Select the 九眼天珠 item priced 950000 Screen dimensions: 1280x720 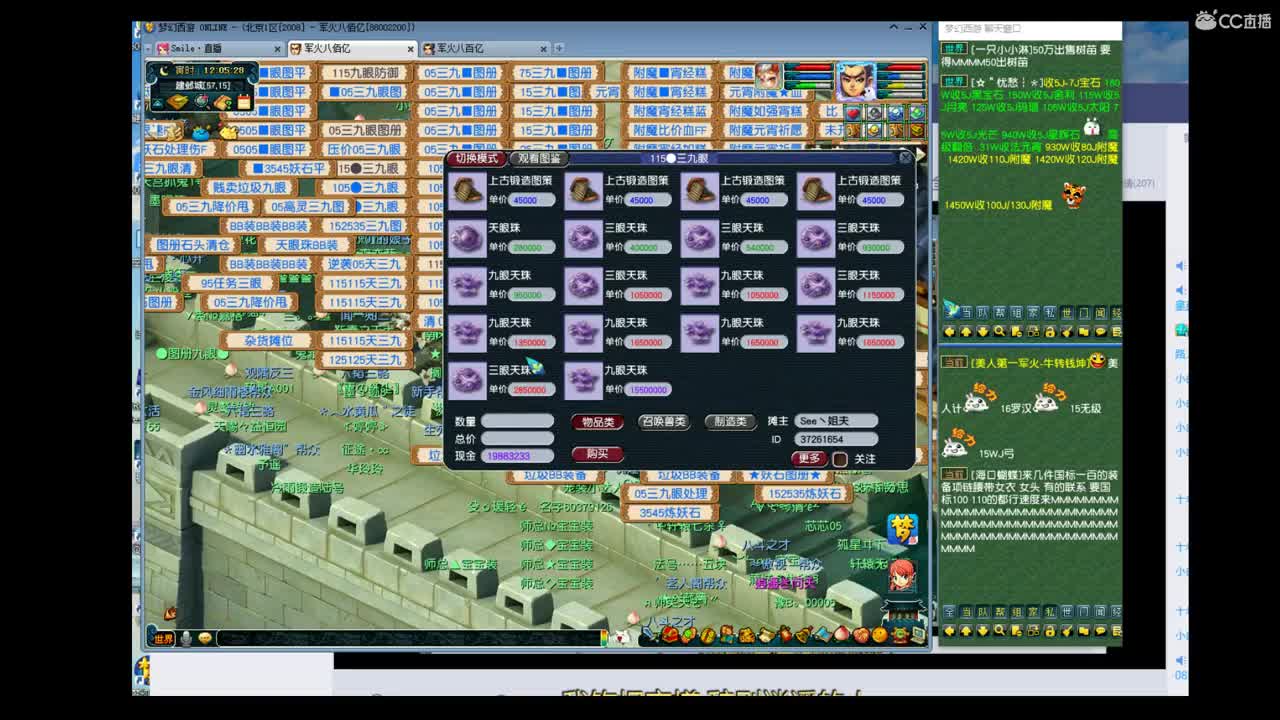[467, 285]
